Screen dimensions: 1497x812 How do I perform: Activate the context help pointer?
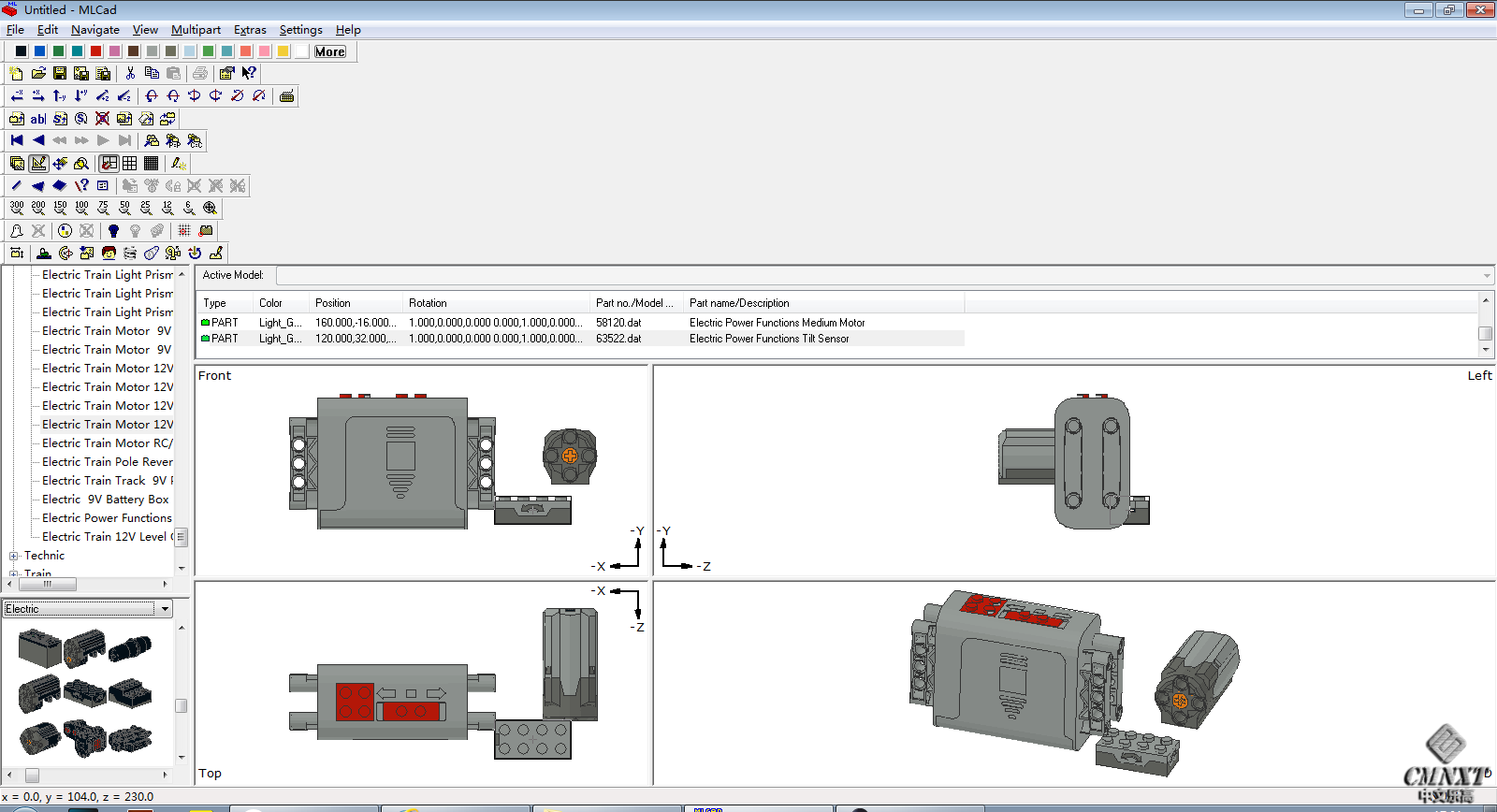(x=249, y=73)
